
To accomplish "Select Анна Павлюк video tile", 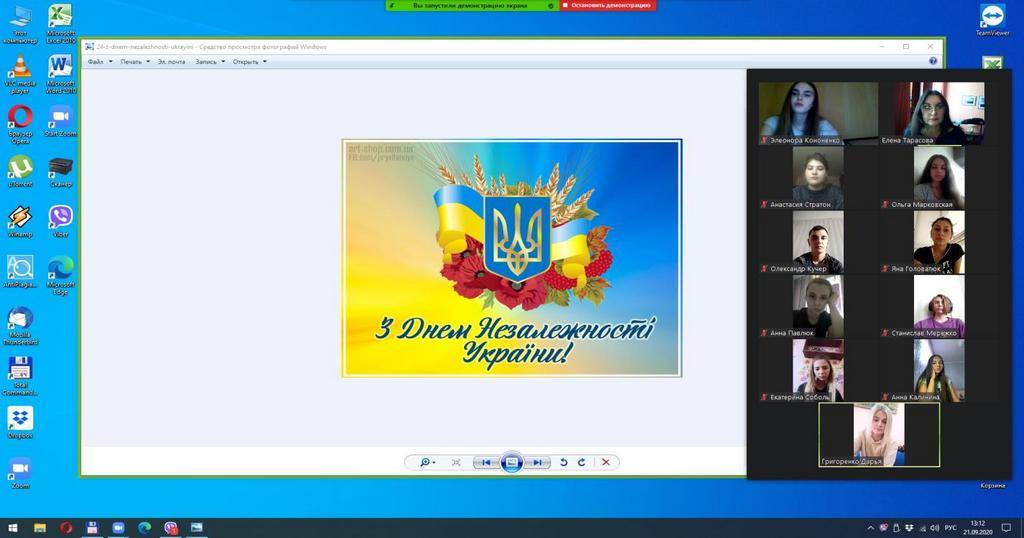I will click(818, 306).
